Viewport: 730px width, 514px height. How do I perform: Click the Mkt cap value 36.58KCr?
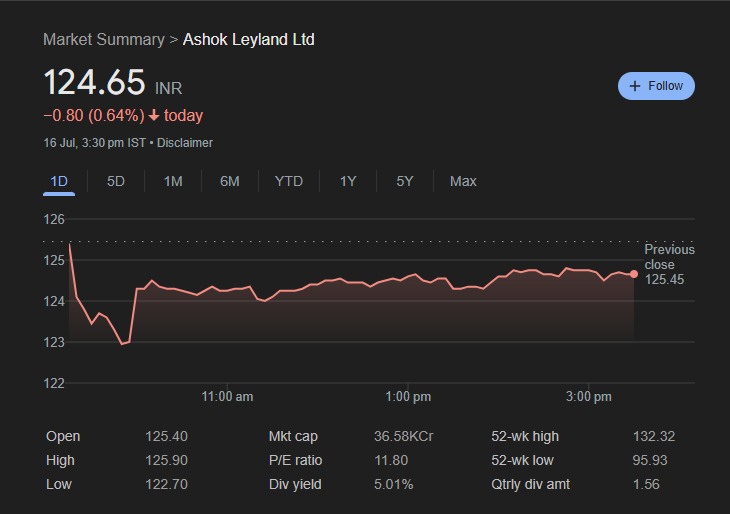[404, 436]
